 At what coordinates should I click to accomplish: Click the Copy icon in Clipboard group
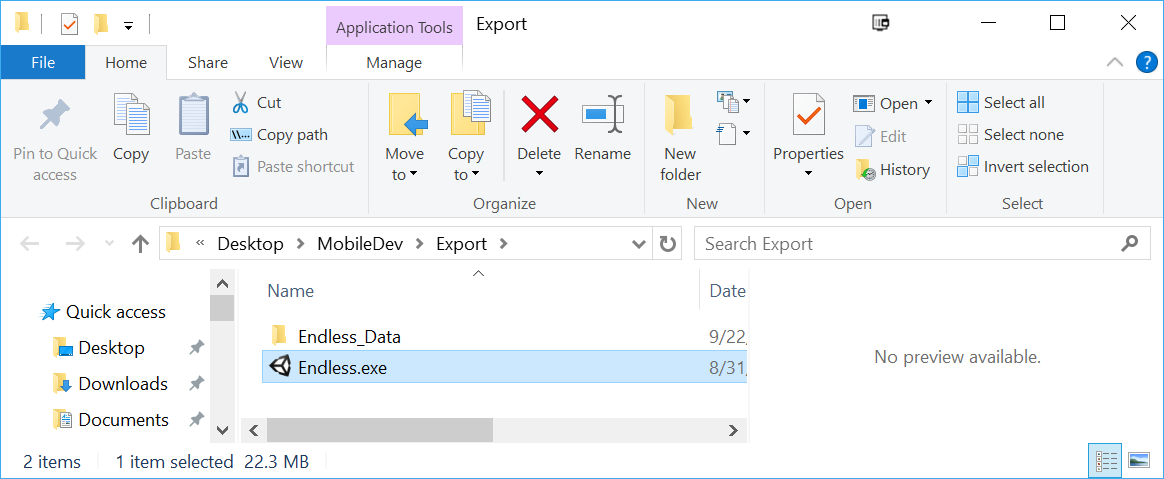[131, 115]
